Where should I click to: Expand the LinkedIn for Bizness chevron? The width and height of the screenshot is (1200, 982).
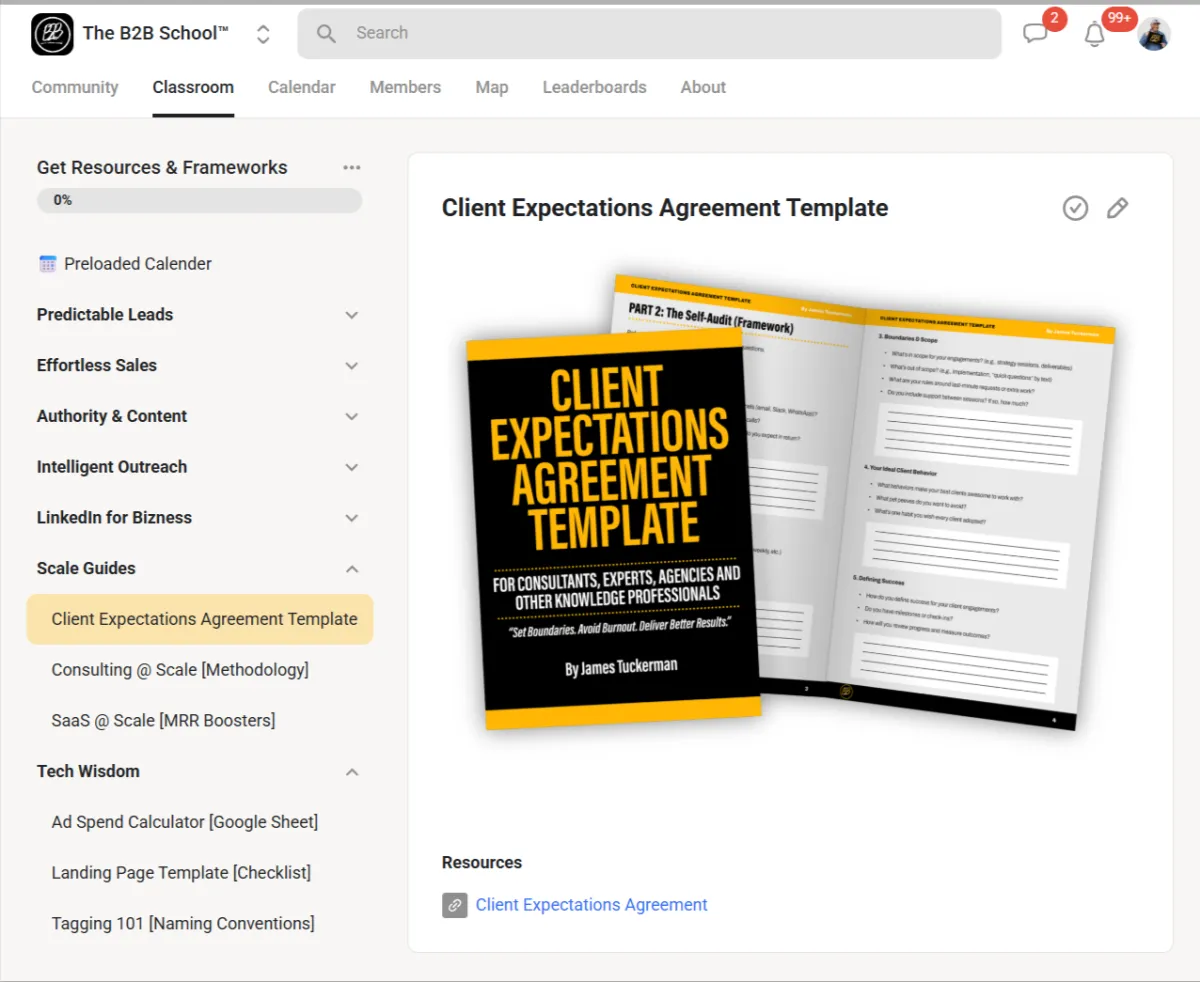352,518
